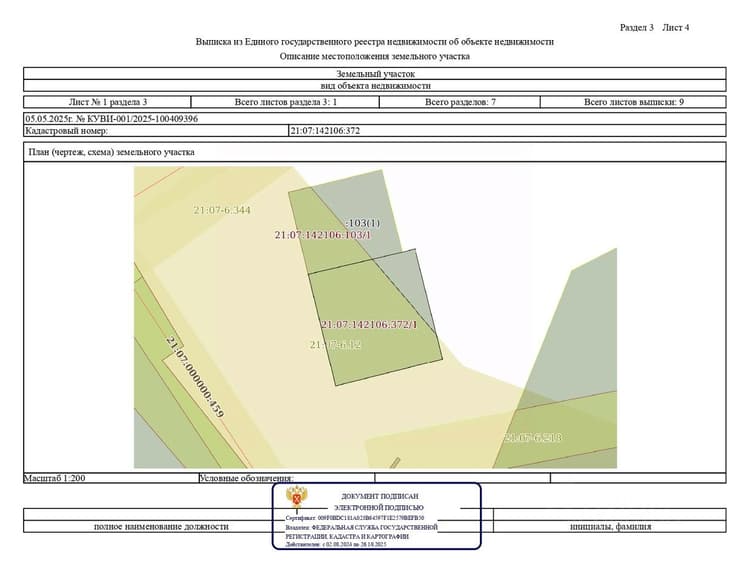The width and height of the screenshot is (750, 580).
Task: Click the :103(1) label on plan
Action: point(363,223)
